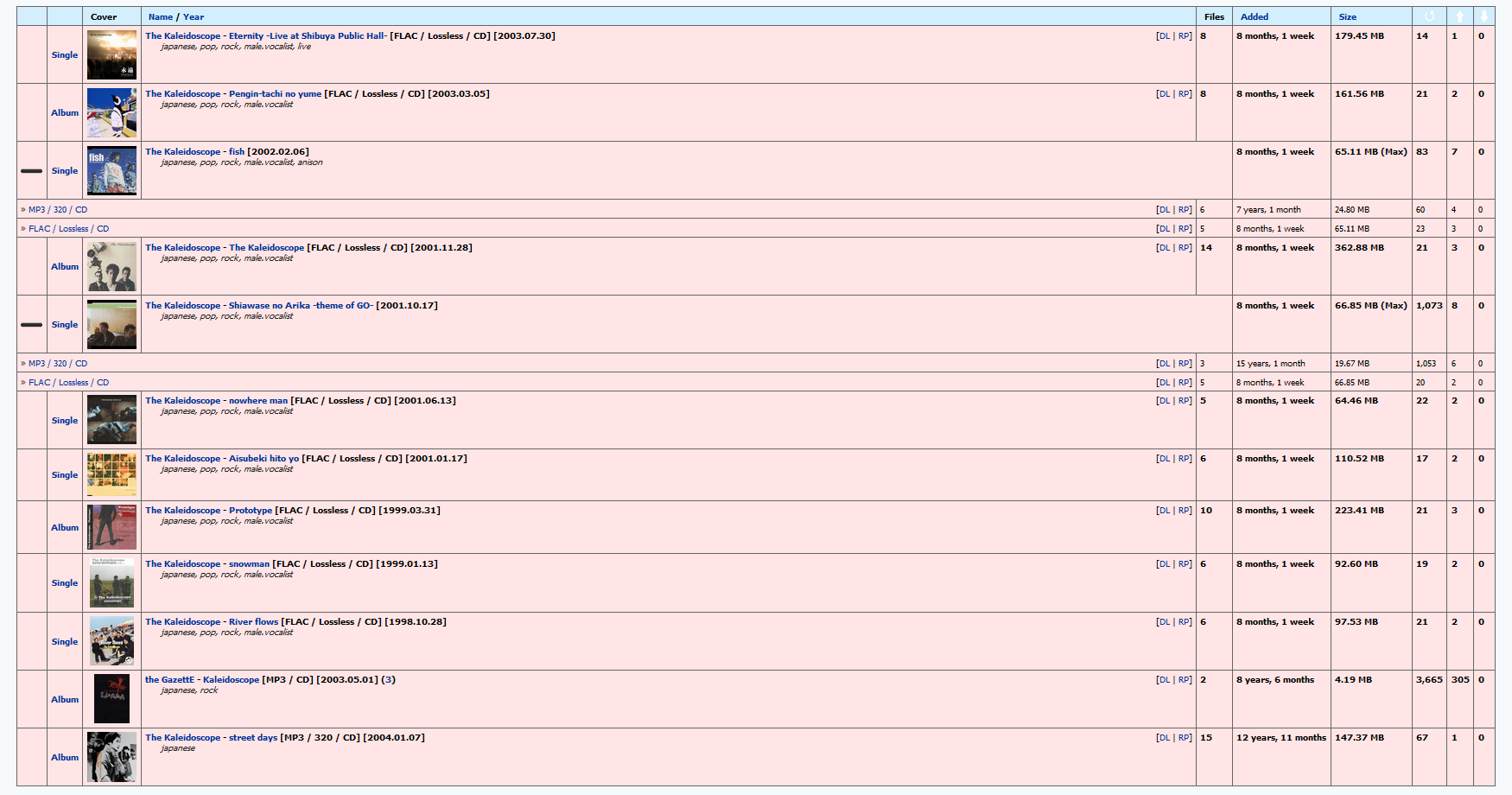Image resolution: width=1512 pixels, height=795 pixels.
Task: Sort the list by Size column
Action: (x=1347, y=16)
